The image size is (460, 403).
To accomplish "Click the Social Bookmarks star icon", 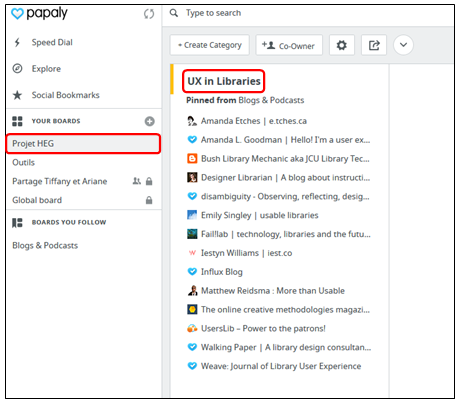I will pos(17,95).
